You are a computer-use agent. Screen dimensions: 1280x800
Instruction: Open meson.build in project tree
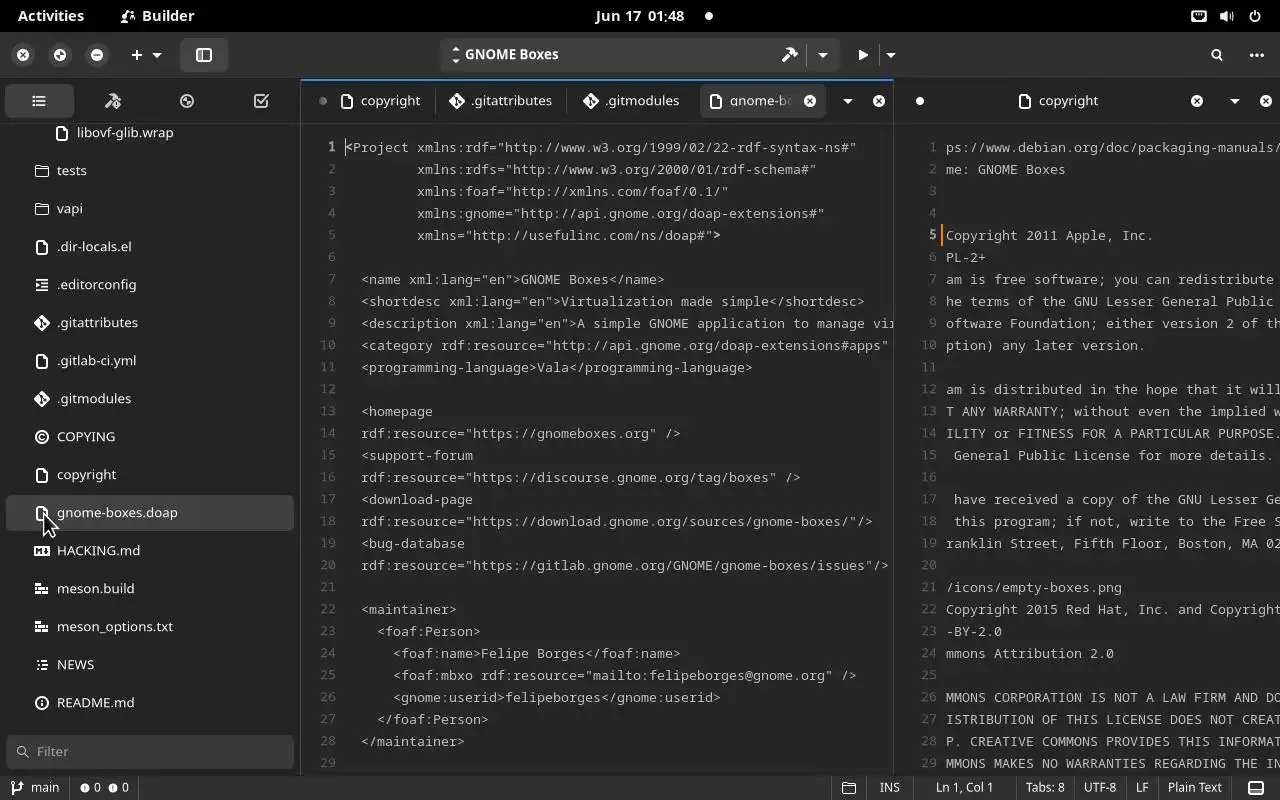tap(150, 589)
